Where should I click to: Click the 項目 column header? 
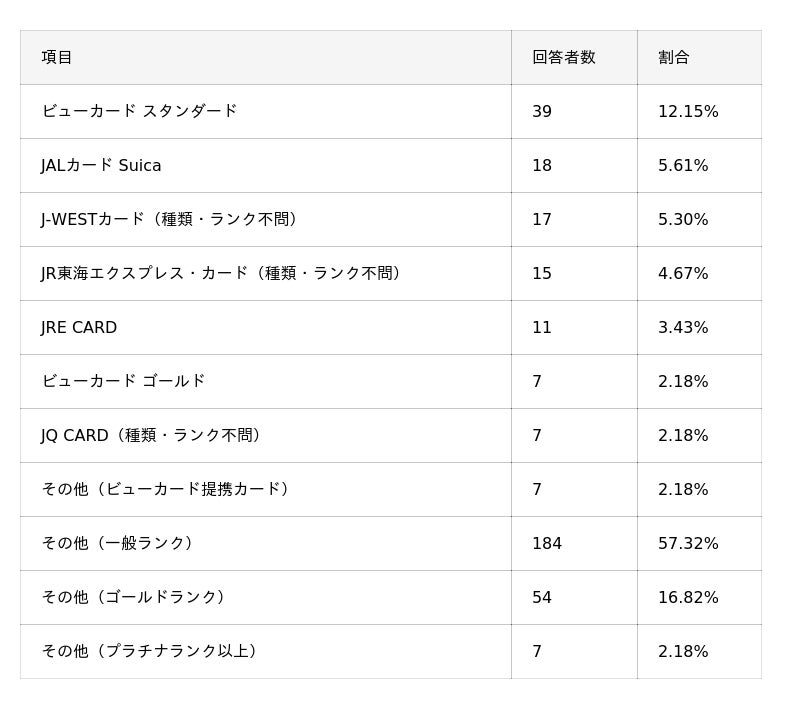point(57,57)
